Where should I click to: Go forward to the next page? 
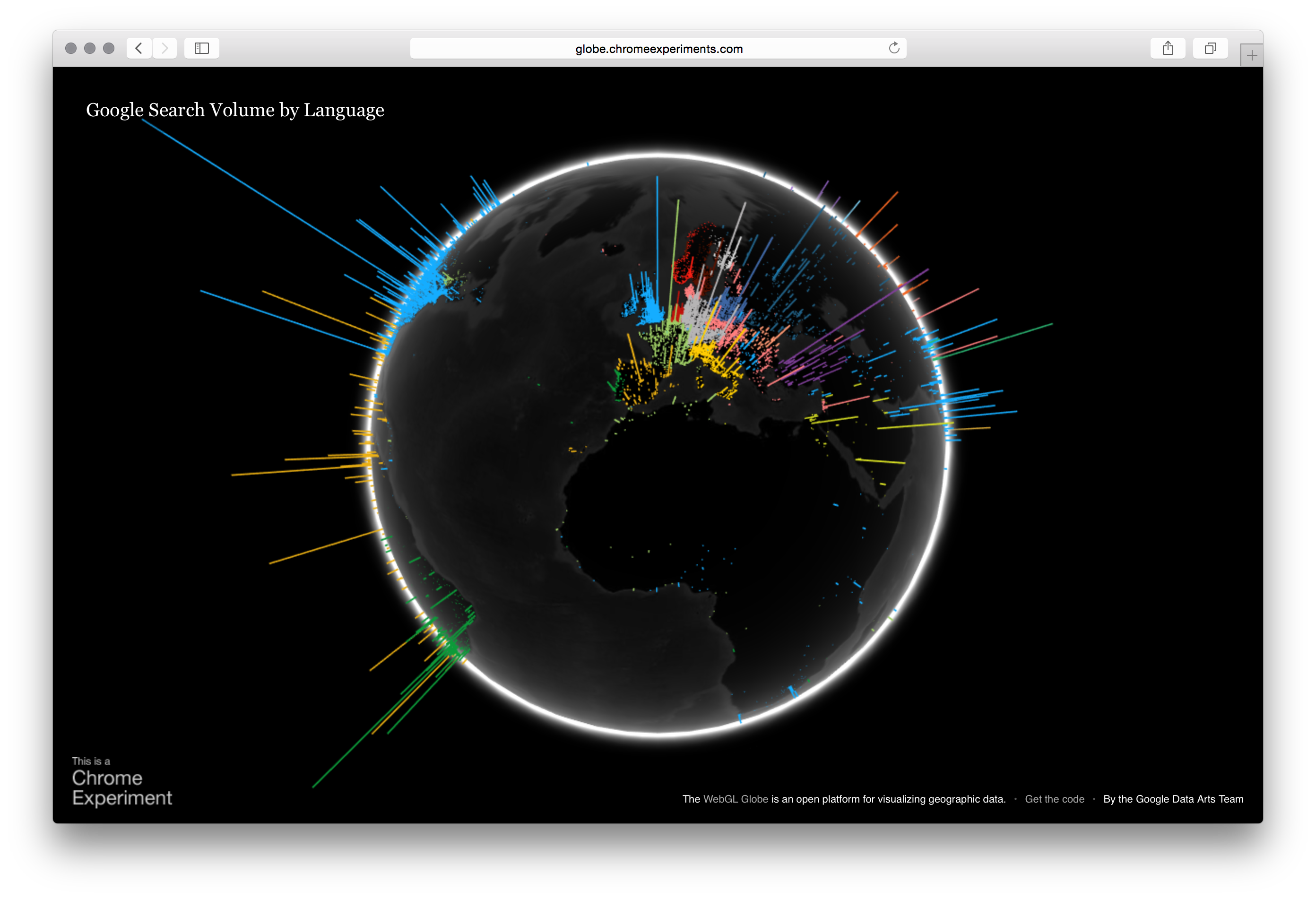(165, 48)
